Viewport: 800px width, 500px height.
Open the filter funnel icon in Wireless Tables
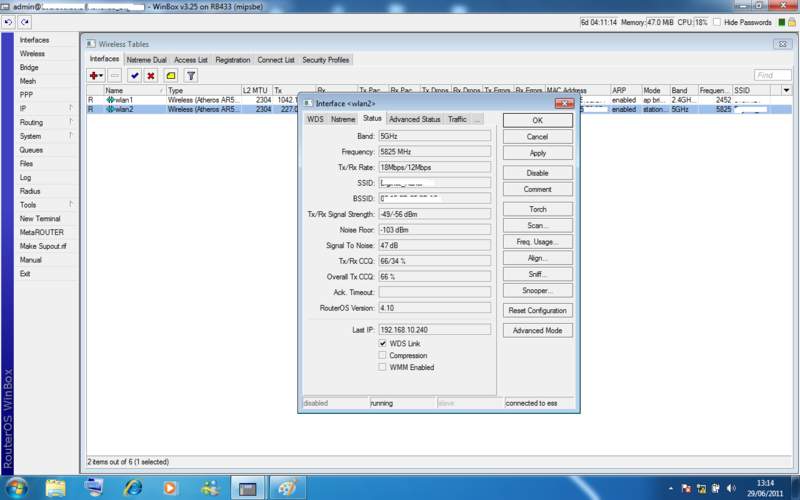coord(190,75)
